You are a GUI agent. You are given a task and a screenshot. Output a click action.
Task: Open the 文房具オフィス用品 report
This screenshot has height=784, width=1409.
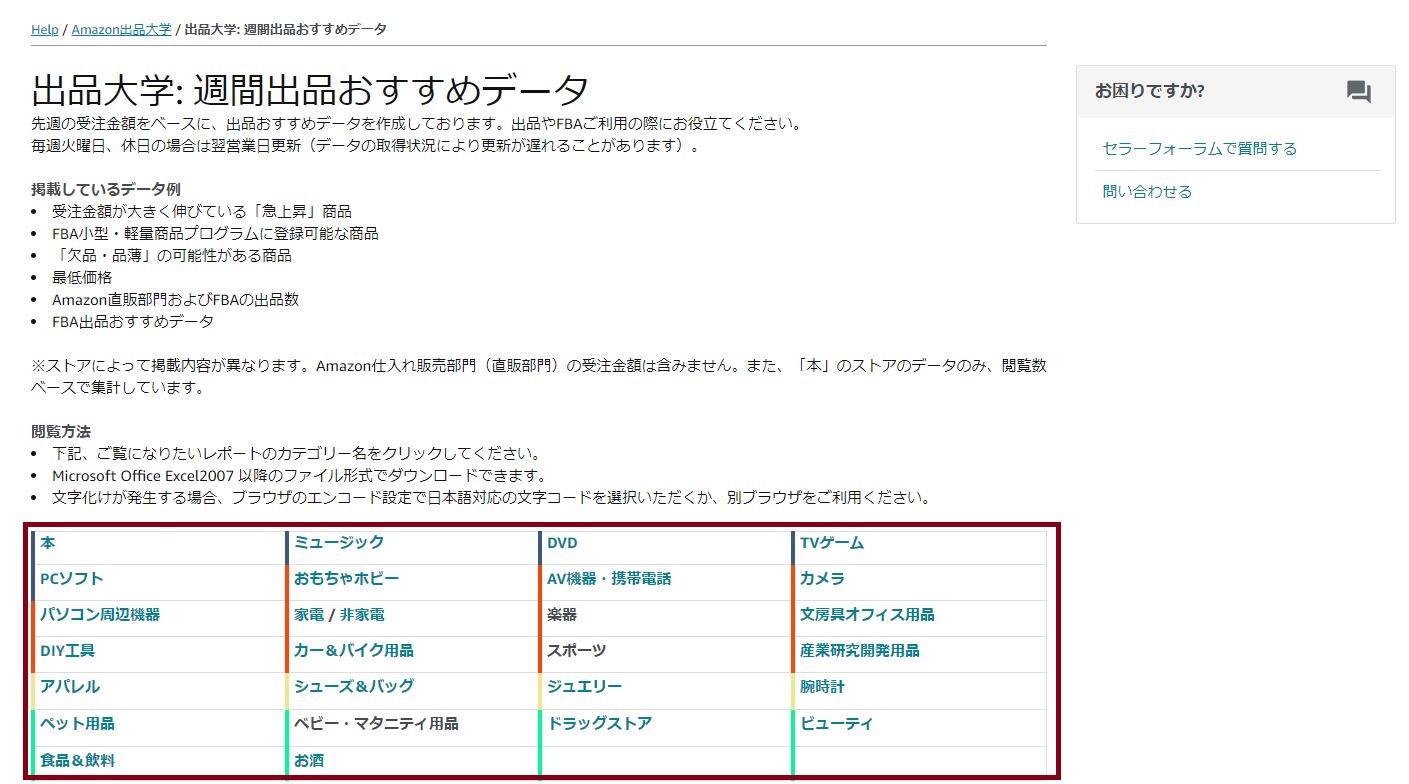(x=867, y=615)
